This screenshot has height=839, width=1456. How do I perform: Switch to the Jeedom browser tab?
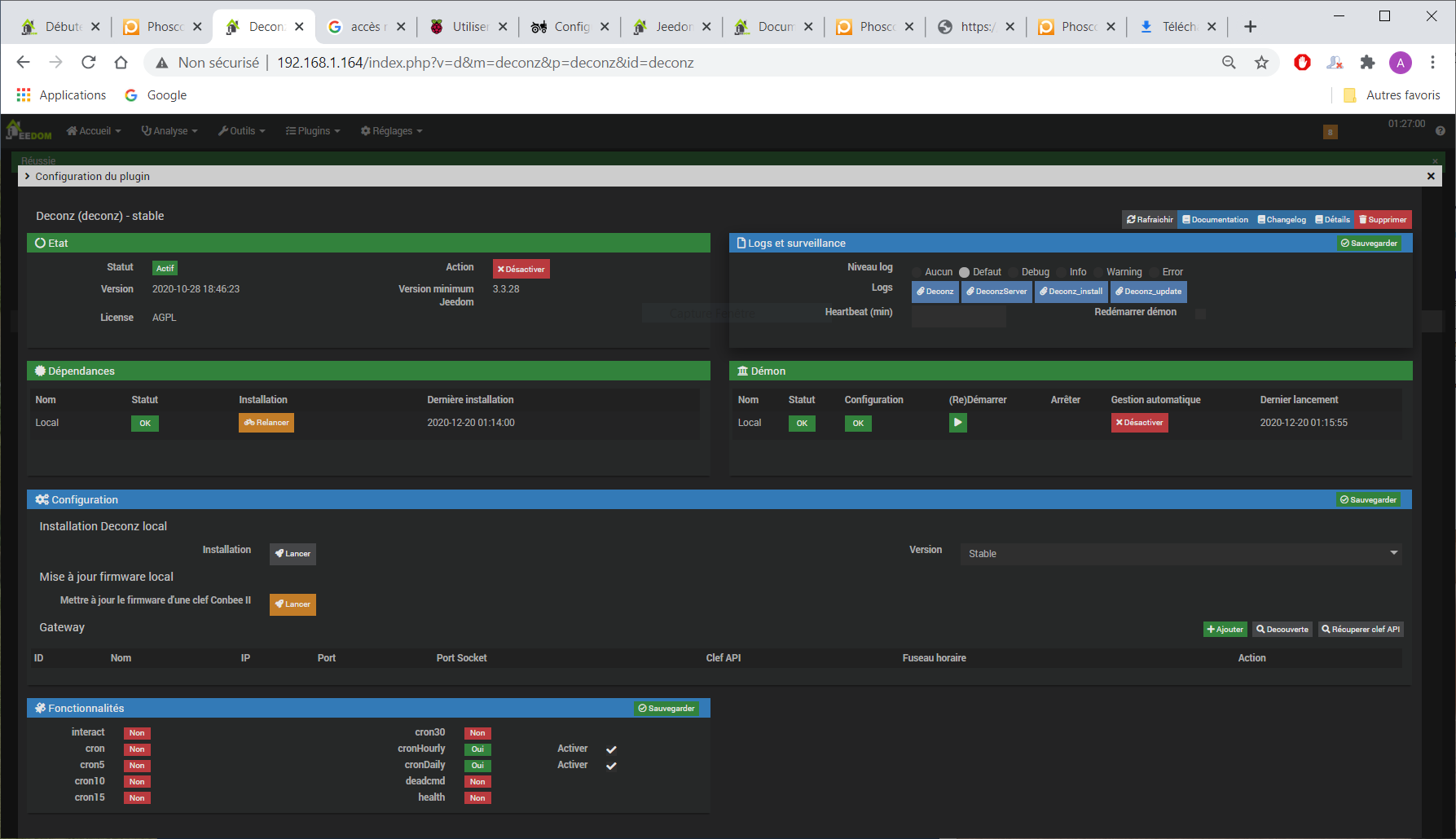tap(671, 27)
